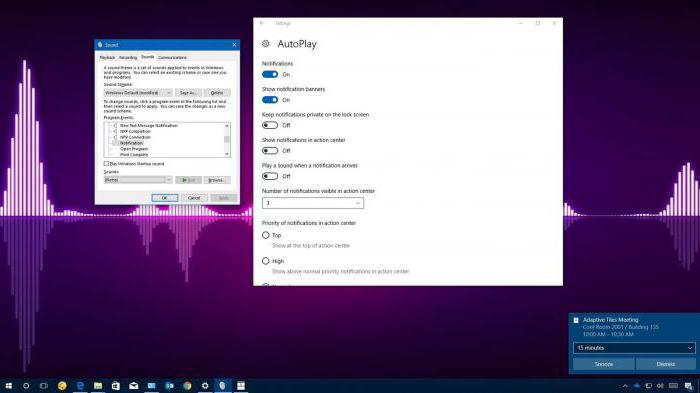Viewport: 700px width, 393px height.
Task: Open the Sounds file dropdown
Action: tap(138, 180)
